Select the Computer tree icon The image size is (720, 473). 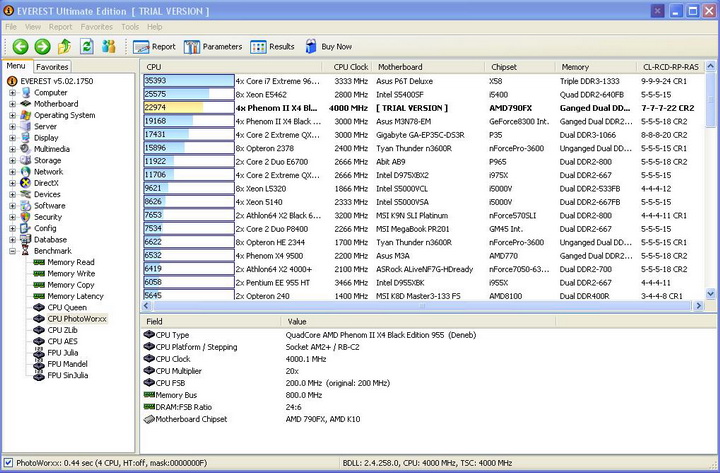pos(26,92)
